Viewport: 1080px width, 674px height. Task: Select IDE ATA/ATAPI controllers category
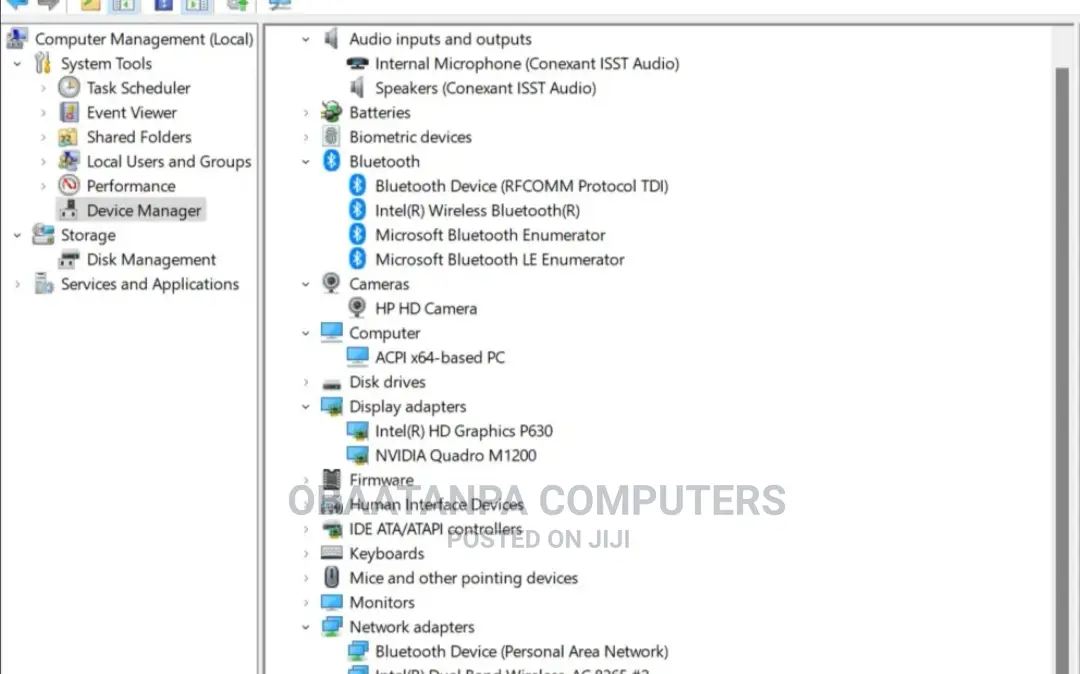tap(435, 529)
